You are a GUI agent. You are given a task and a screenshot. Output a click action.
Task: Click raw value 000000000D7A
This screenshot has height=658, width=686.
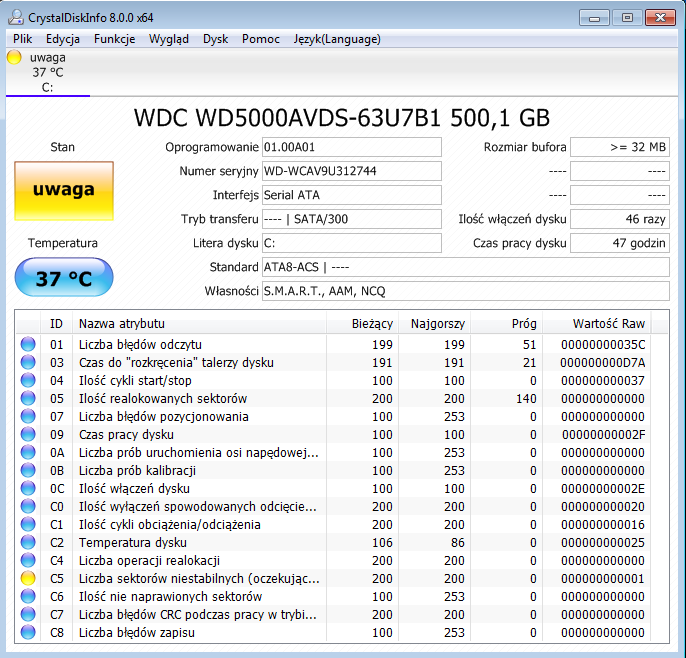click(603, 363)
